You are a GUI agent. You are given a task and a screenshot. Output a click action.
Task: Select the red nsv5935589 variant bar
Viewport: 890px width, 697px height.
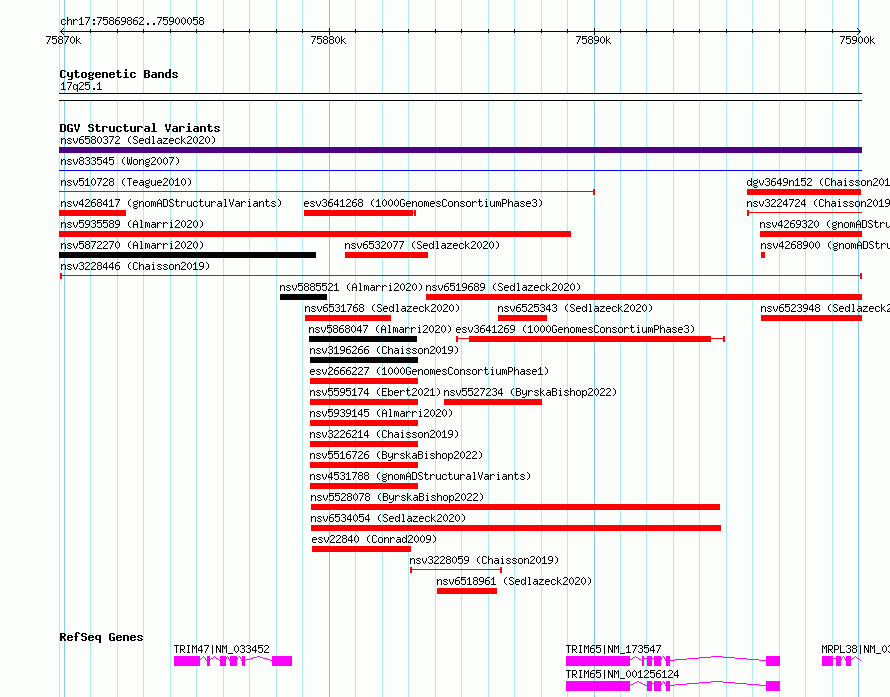click(315, 234)
